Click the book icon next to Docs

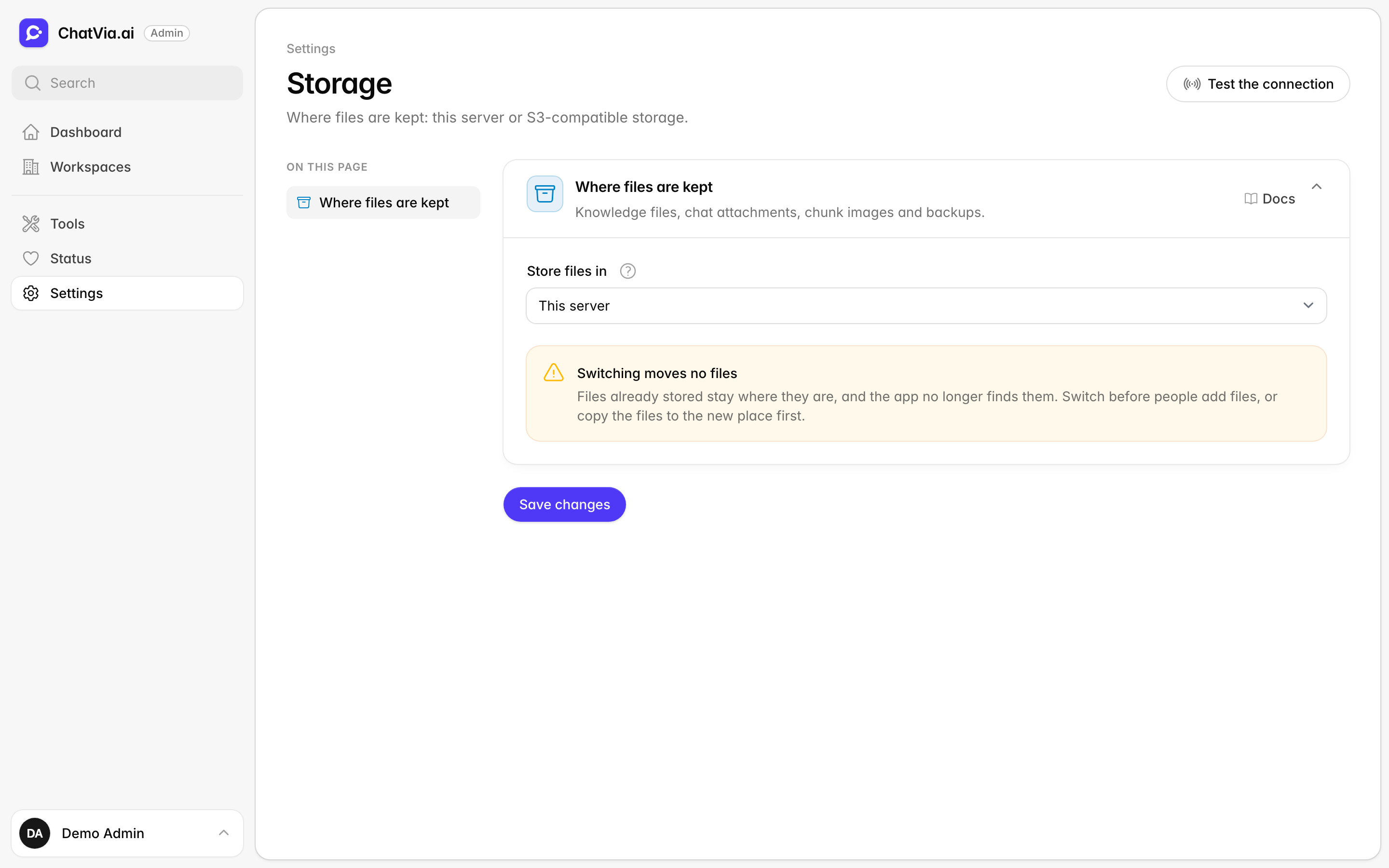[1251, 199]
